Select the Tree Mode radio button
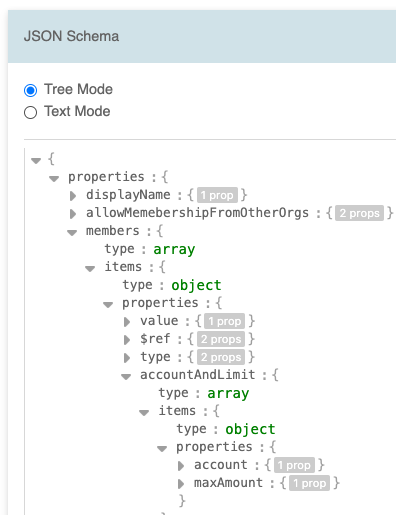 31,90
